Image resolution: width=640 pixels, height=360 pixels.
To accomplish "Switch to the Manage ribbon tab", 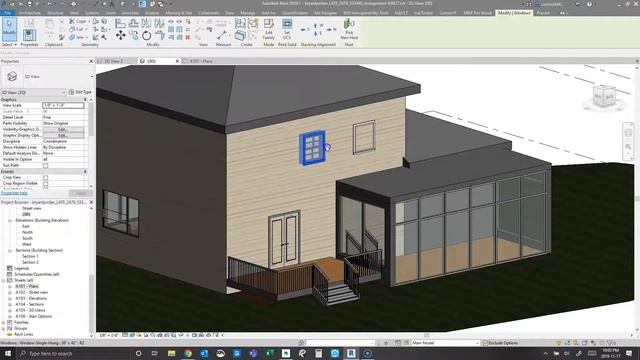I will click(247, 13).
